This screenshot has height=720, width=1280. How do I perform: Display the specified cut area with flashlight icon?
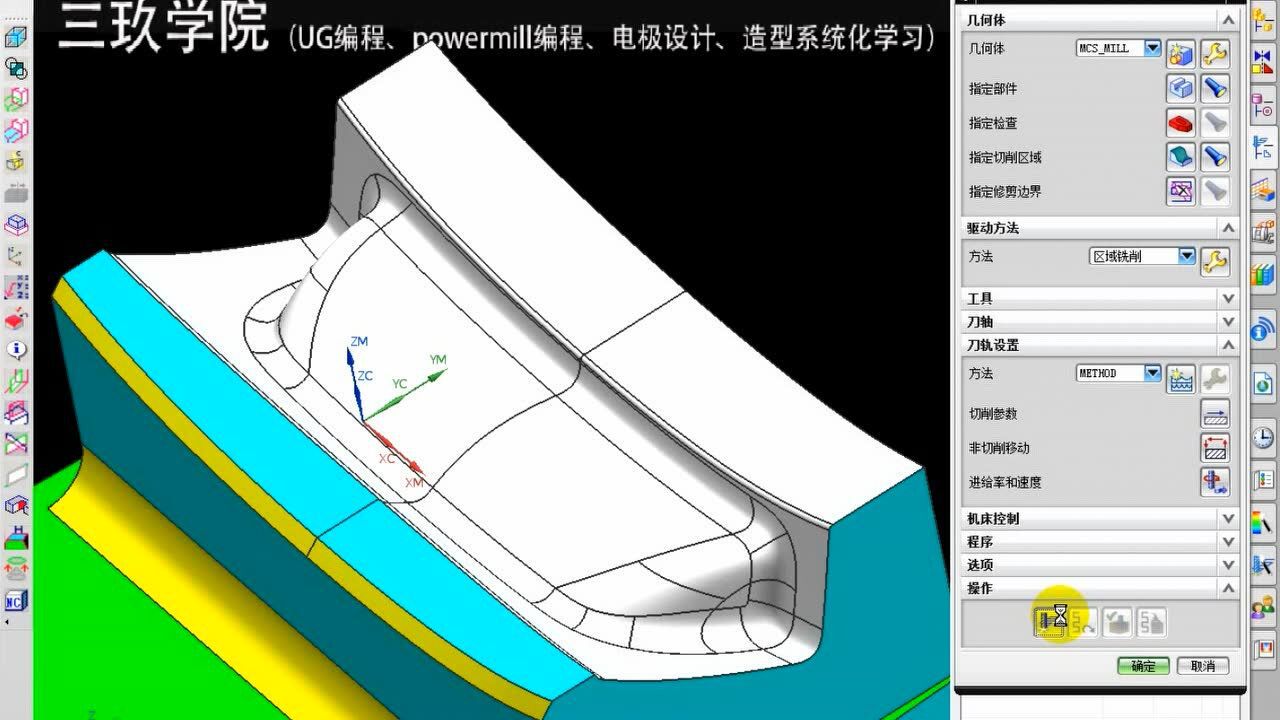pyautogui.click(x=1214, y=157)
